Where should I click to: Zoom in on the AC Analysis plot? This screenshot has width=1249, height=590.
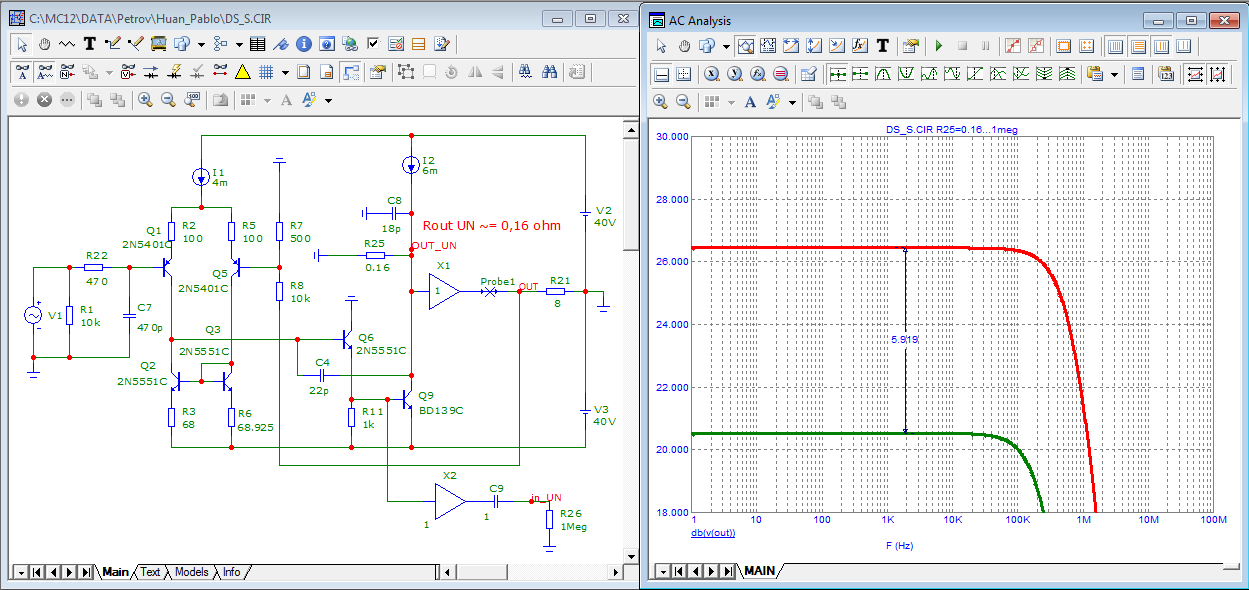(660, 102)
